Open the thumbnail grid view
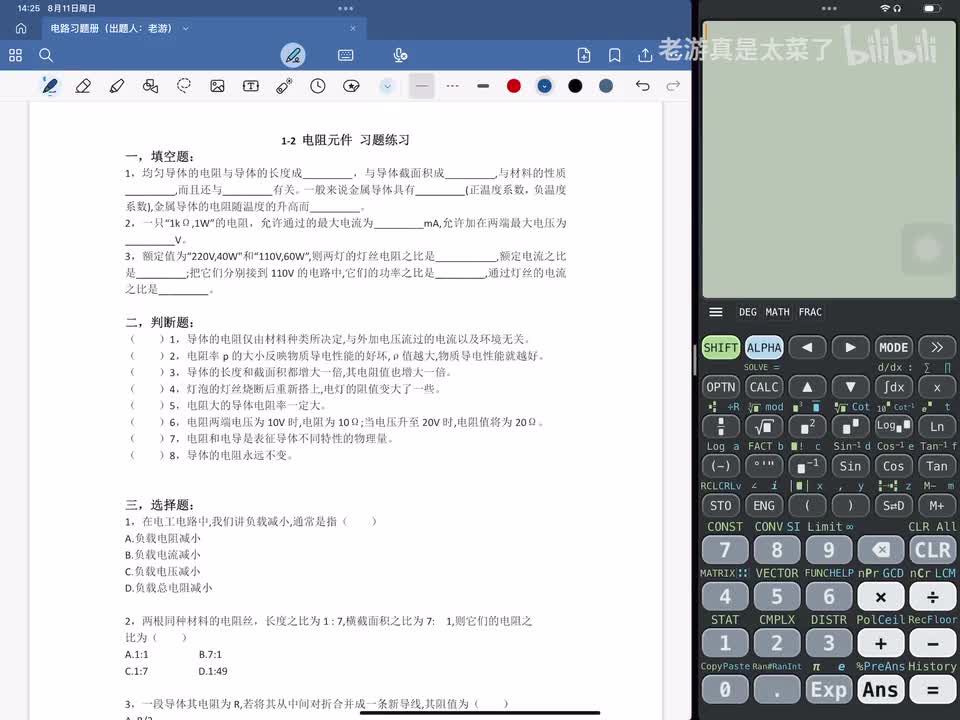This screenshot has width=960, height=720. [x=15, y=56]
